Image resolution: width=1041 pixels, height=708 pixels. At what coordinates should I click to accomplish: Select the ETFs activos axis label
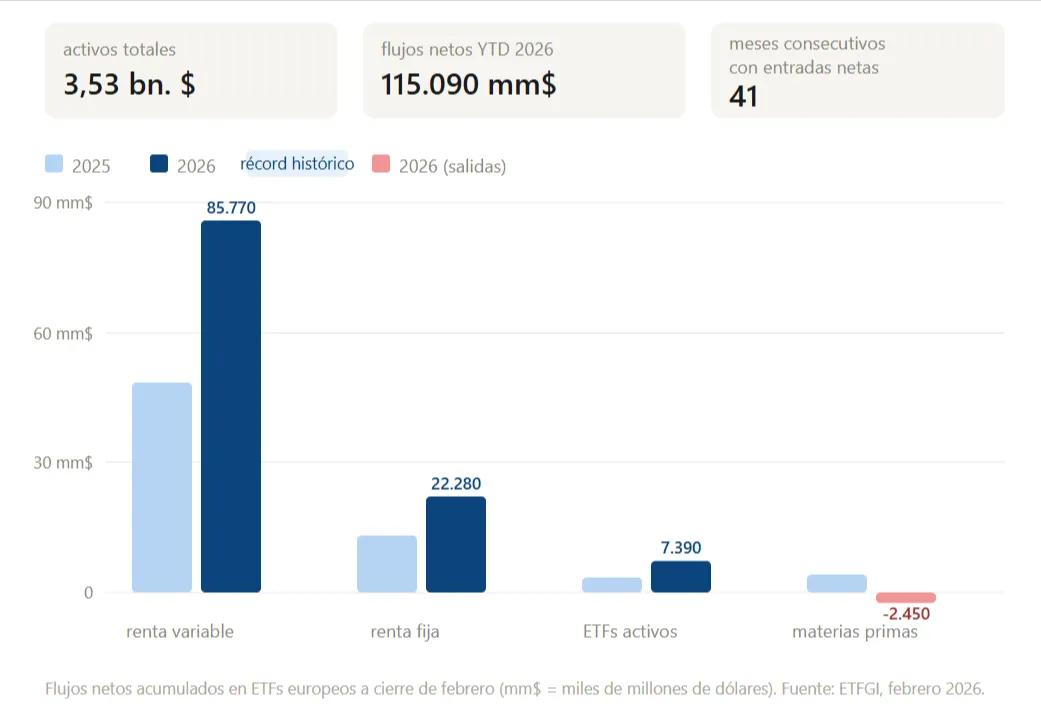(x=630, y=632)
